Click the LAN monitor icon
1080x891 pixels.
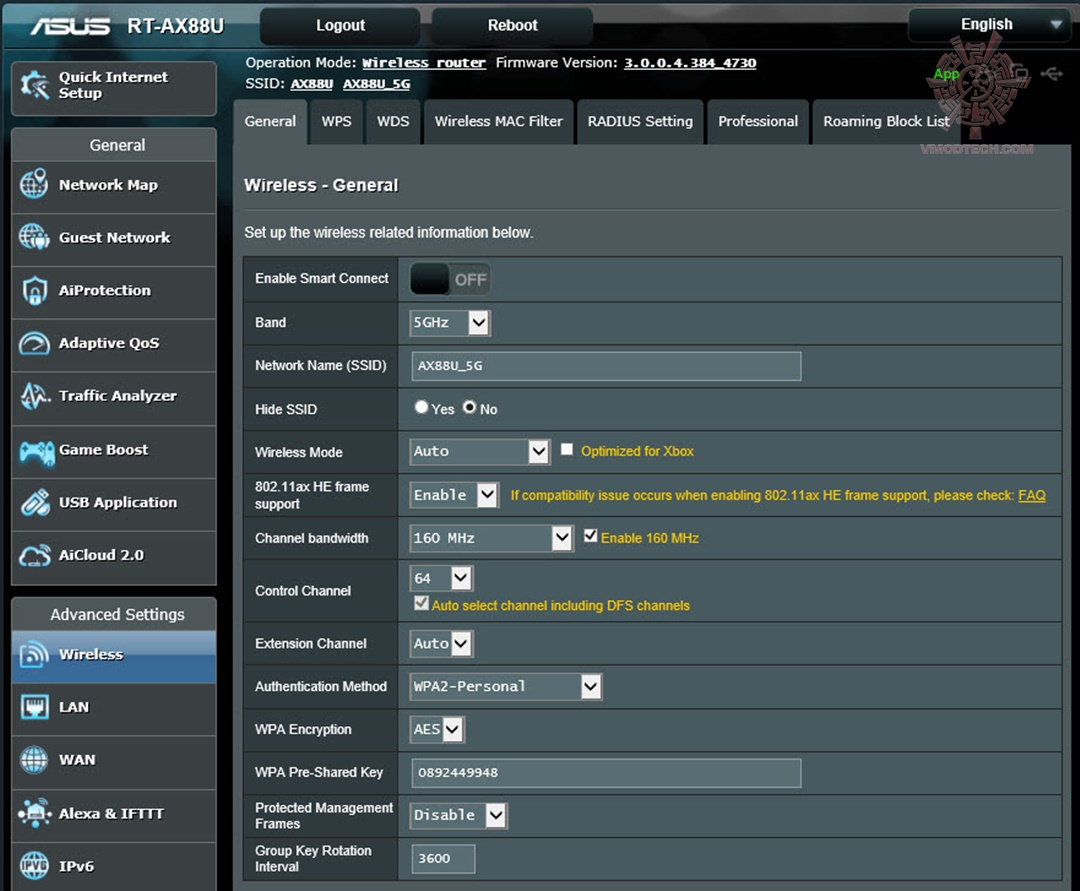(34, 707)
